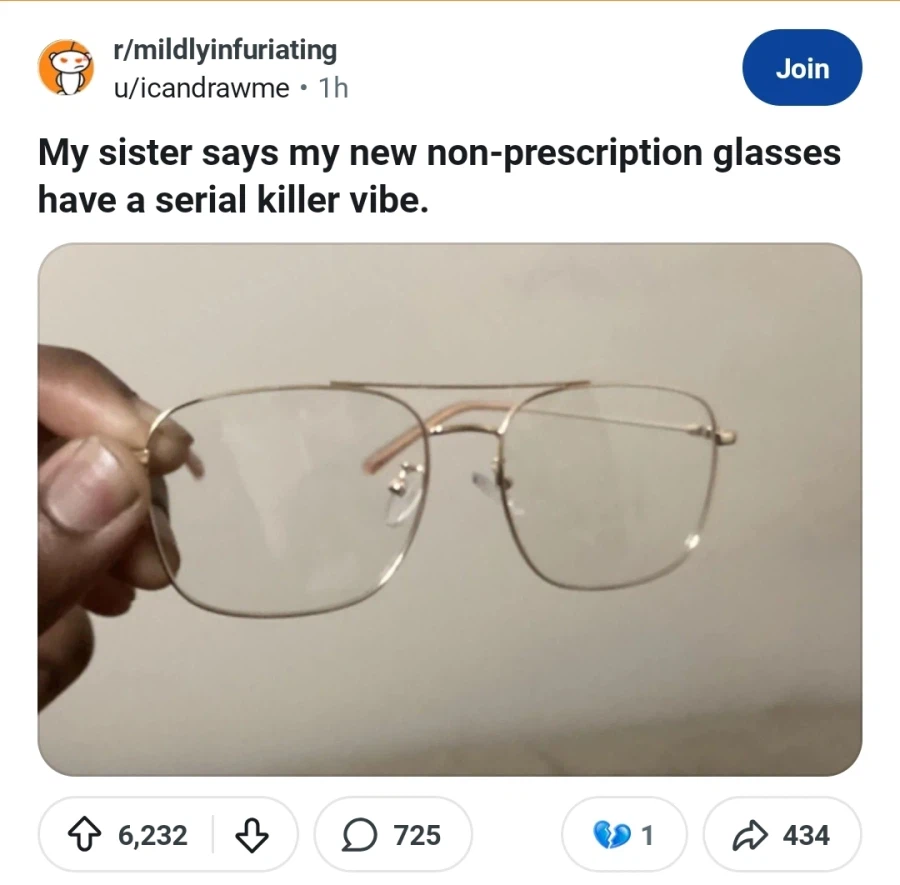Click the words 'serial killer vibe' in title

coord(292,200)
